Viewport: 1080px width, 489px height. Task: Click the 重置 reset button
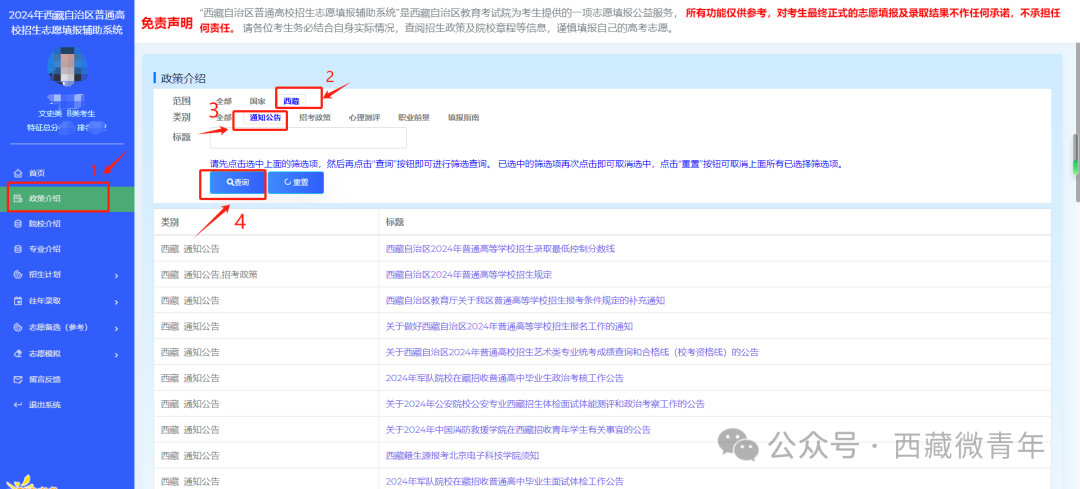coord(295,183)
